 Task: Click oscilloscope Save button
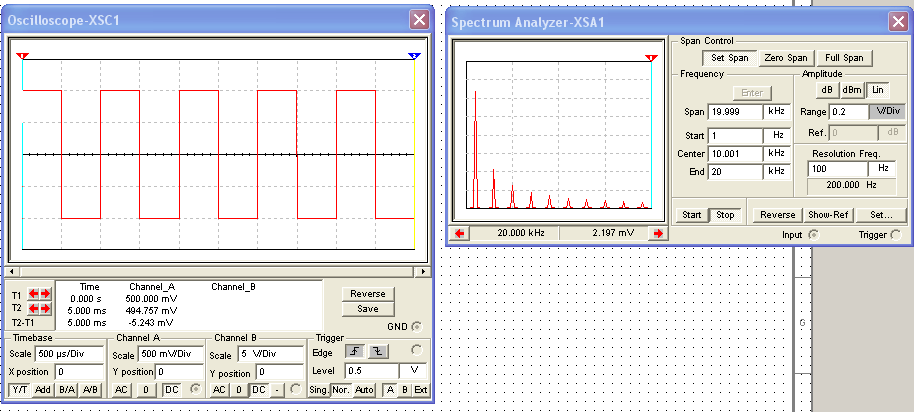point(368,309)
